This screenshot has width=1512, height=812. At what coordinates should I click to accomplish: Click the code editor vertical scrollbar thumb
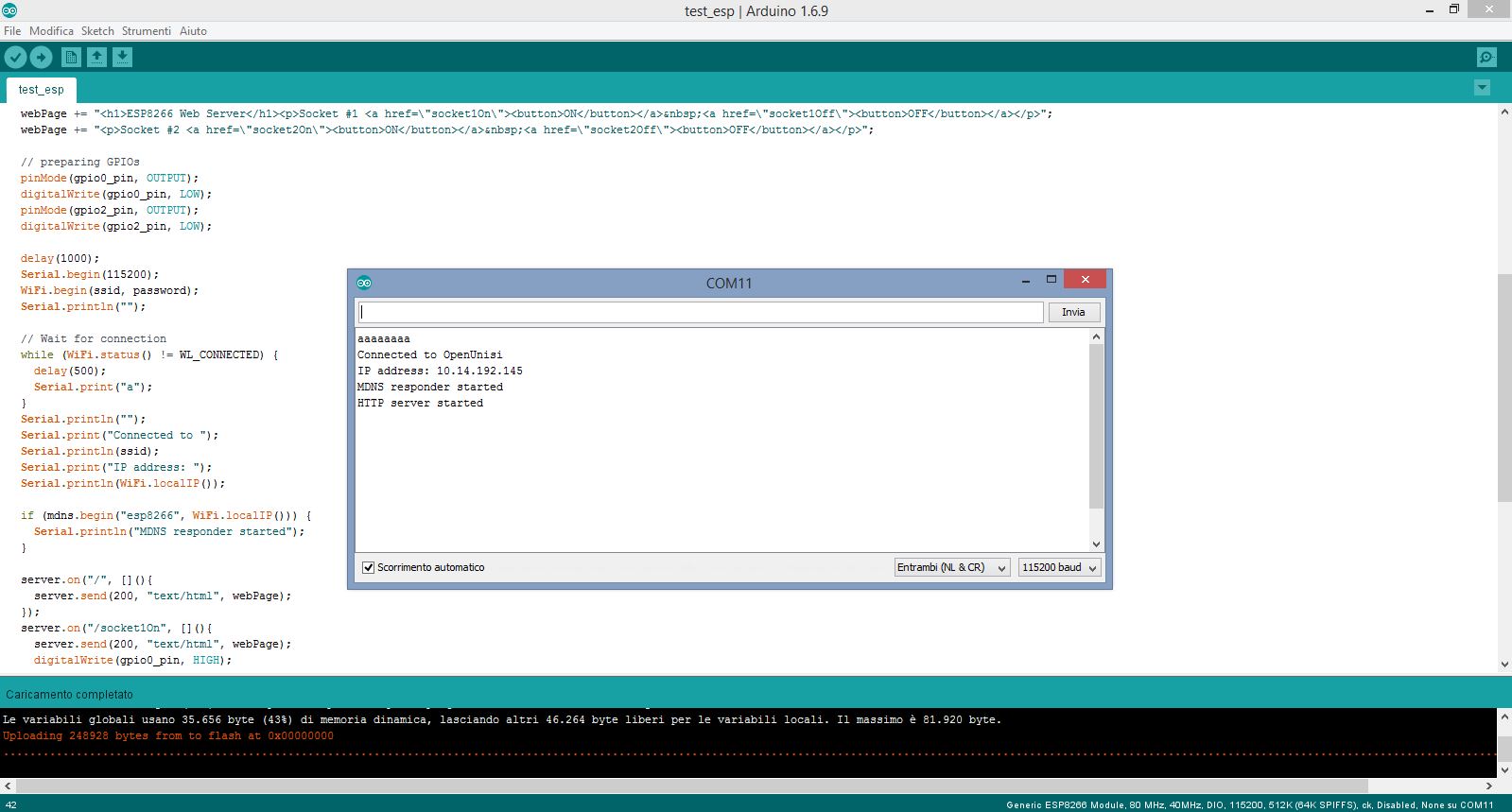coord(1503,388)
